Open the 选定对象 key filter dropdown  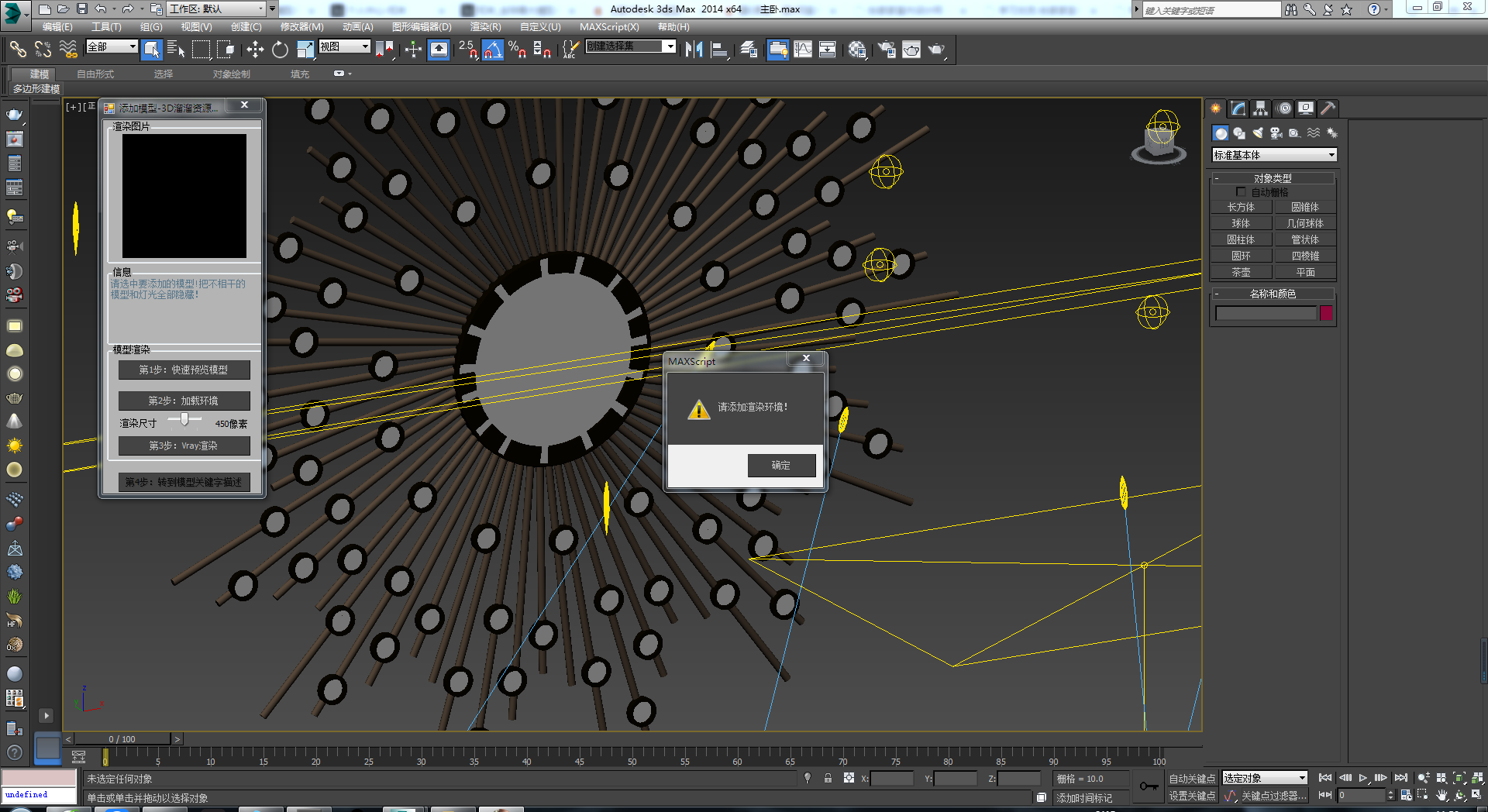point(1265,778)
